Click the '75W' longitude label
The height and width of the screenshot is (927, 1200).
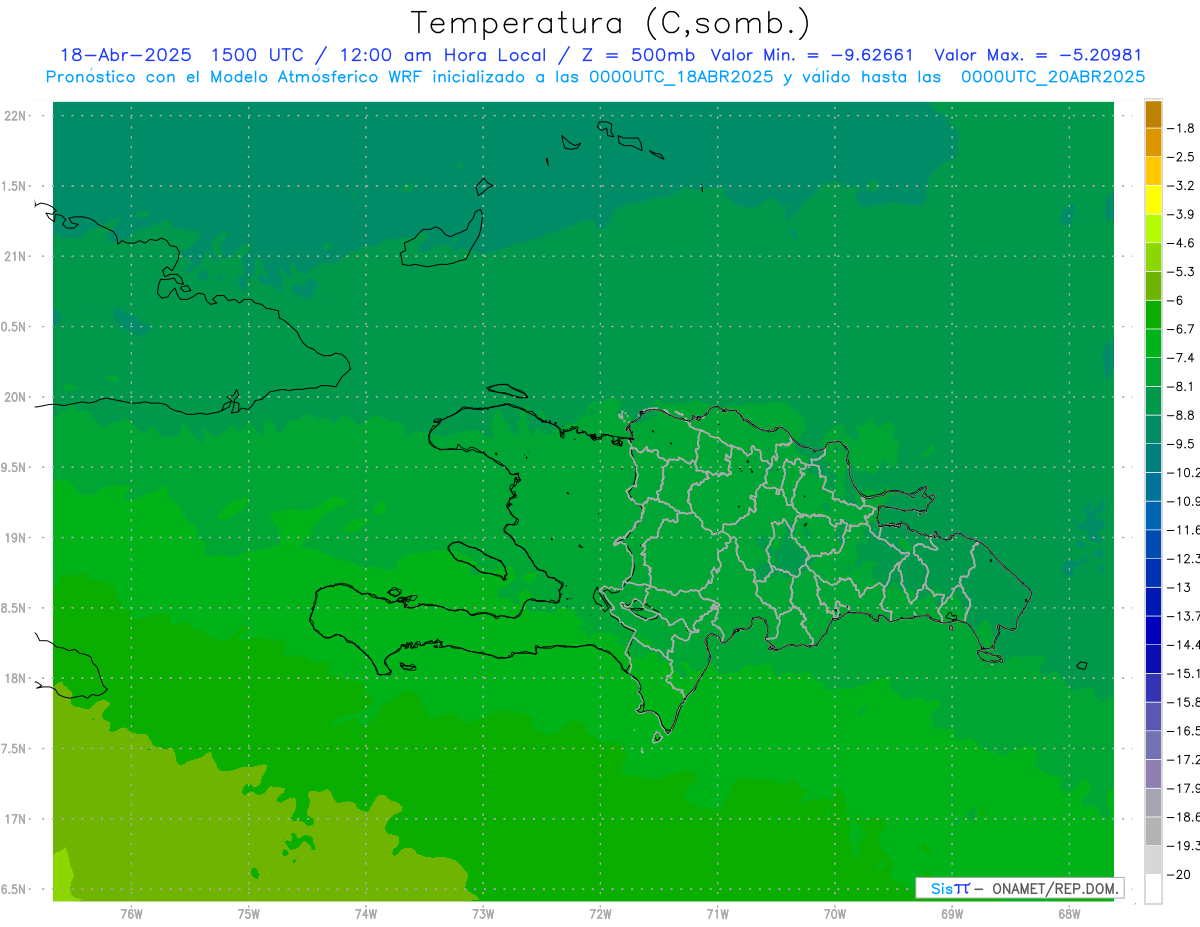pos(249,914)
